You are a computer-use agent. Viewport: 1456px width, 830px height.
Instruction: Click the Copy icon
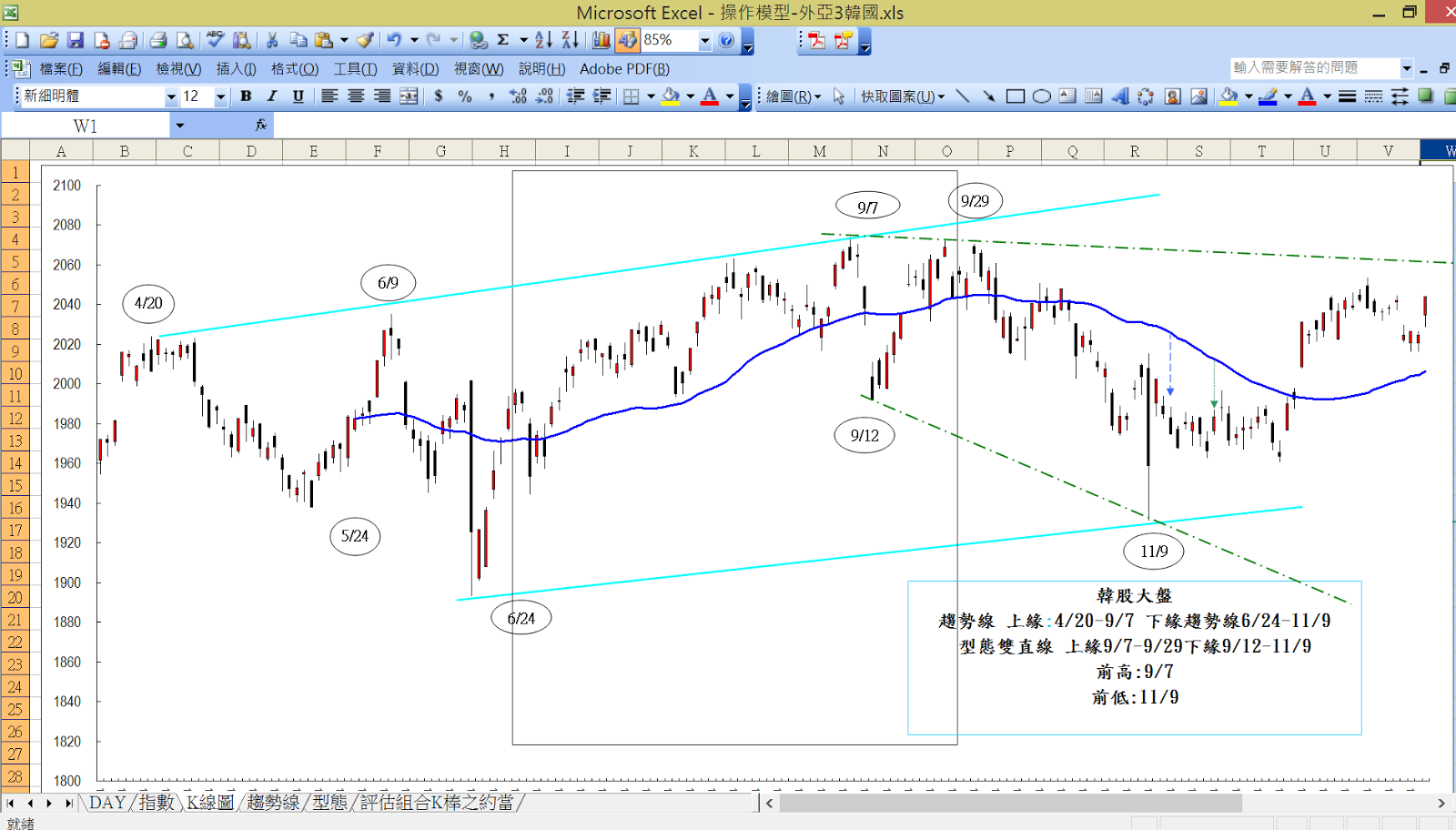pyautogui.click(x=298, y=40)
